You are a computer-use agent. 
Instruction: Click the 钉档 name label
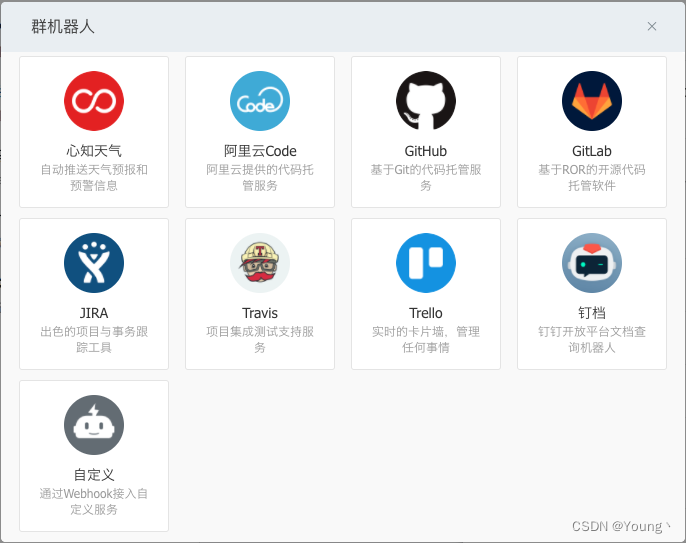point(592,313)
